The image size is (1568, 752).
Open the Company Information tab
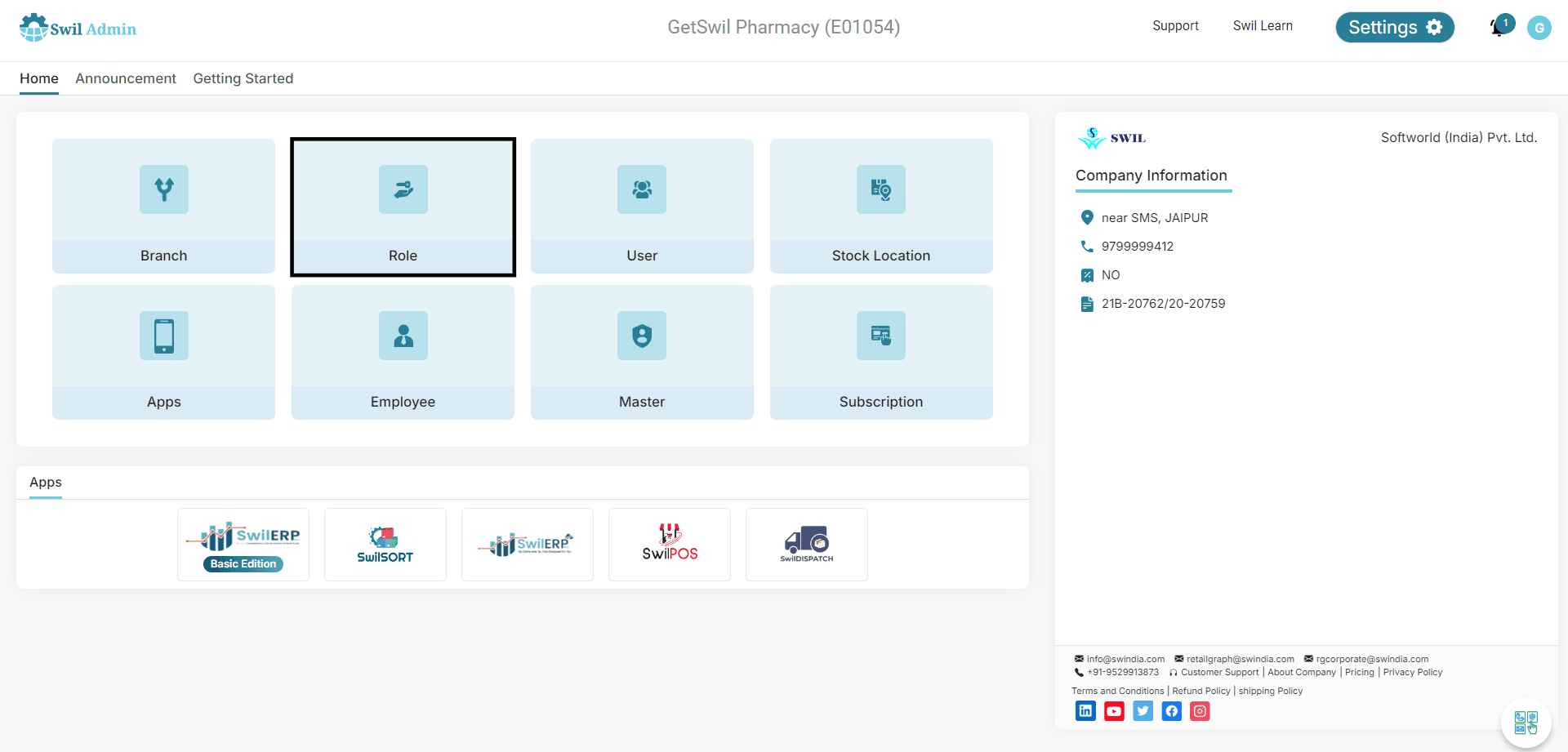[x=1151, y=176]
